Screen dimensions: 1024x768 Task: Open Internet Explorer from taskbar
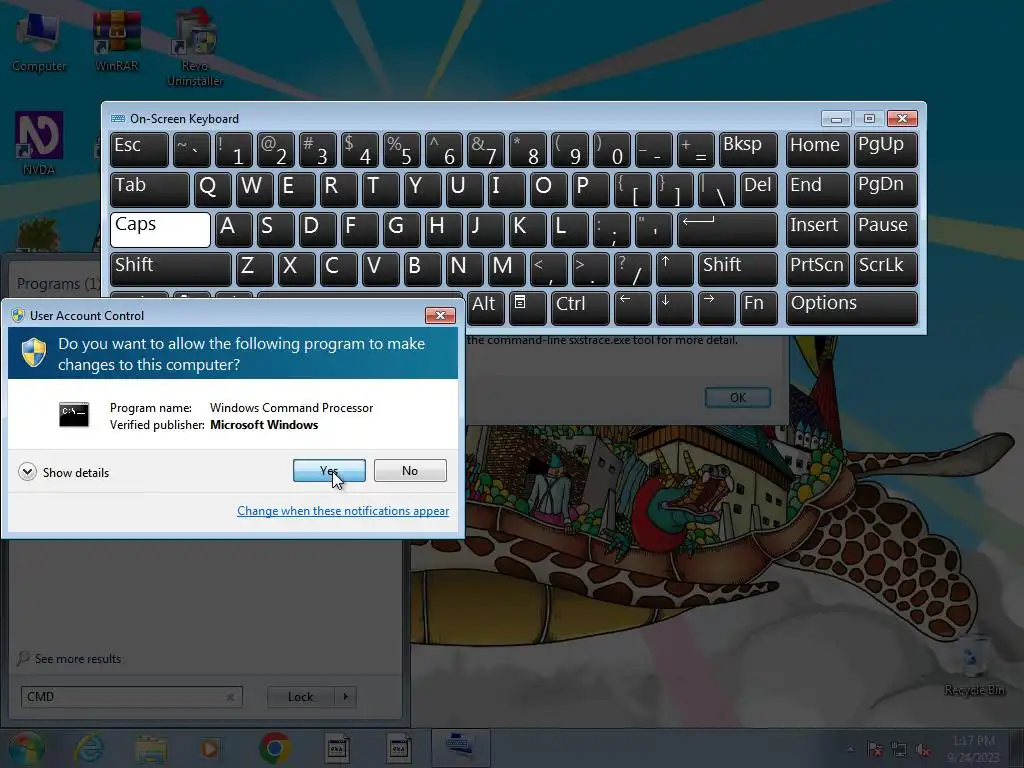click(x=89, y=748)
